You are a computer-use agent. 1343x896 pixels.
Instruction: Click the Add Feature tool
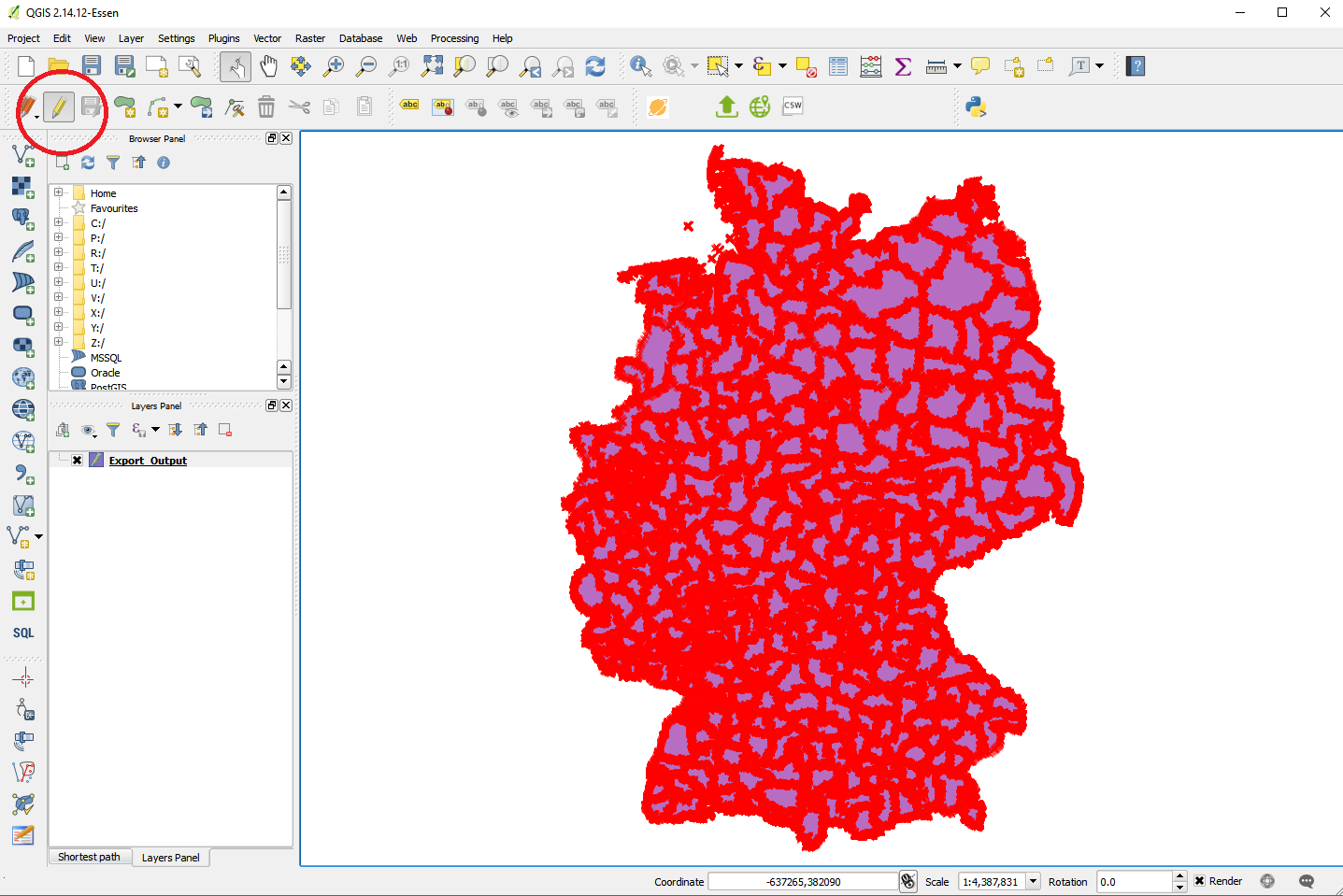click(125, 107)
